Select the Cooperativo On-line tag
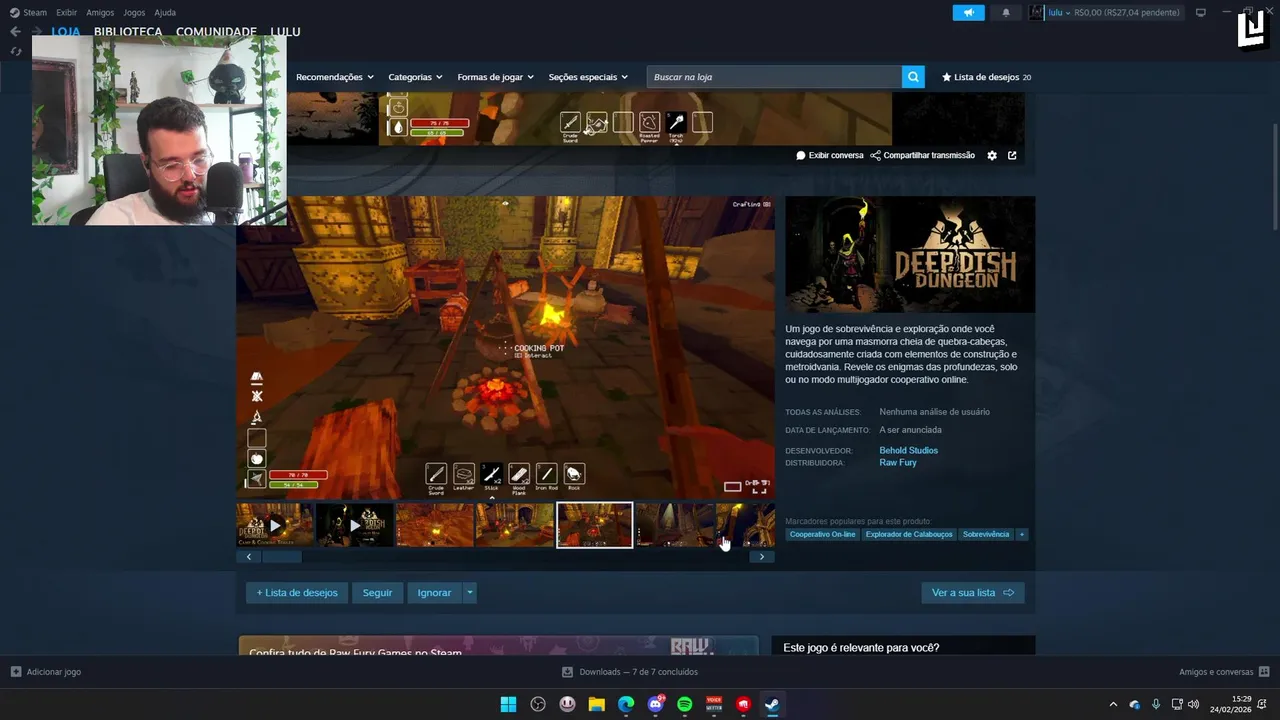Screen dimensions: 1280x720 pyautogui.click(x=822, y=534)
